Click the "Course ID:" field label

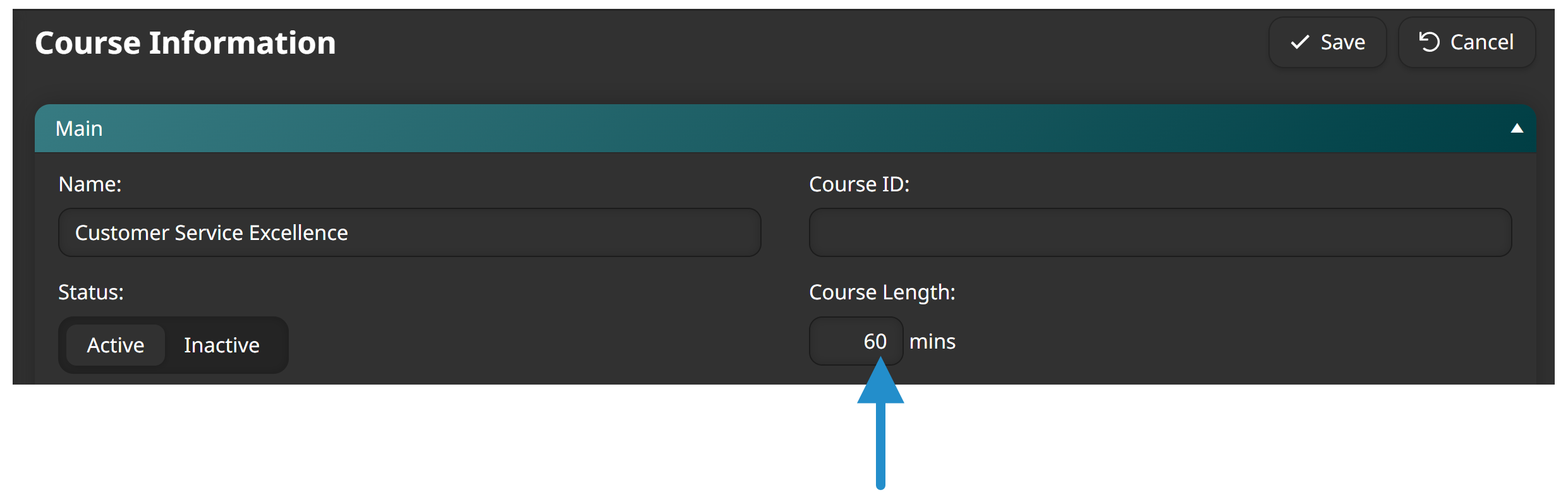tap(859, 184)
